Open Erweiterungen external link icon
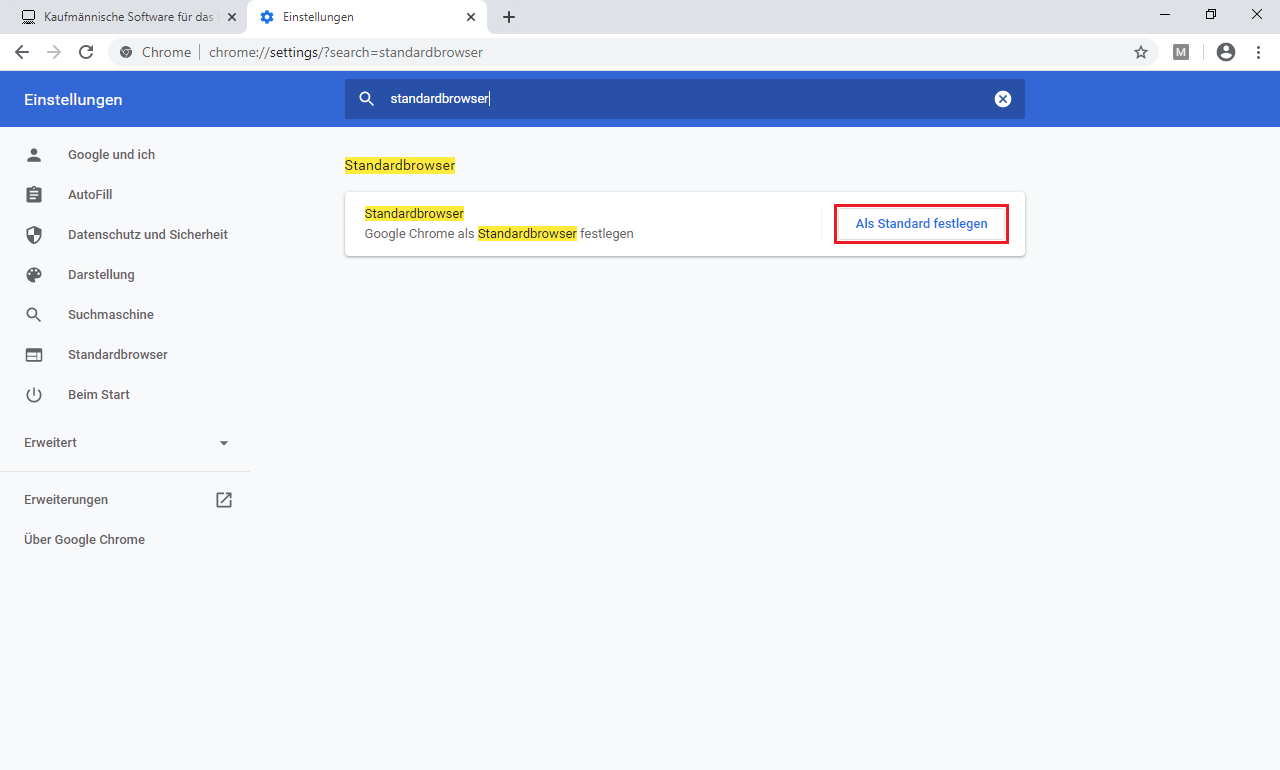1280x770 pixels. click(x=224, y=500)
